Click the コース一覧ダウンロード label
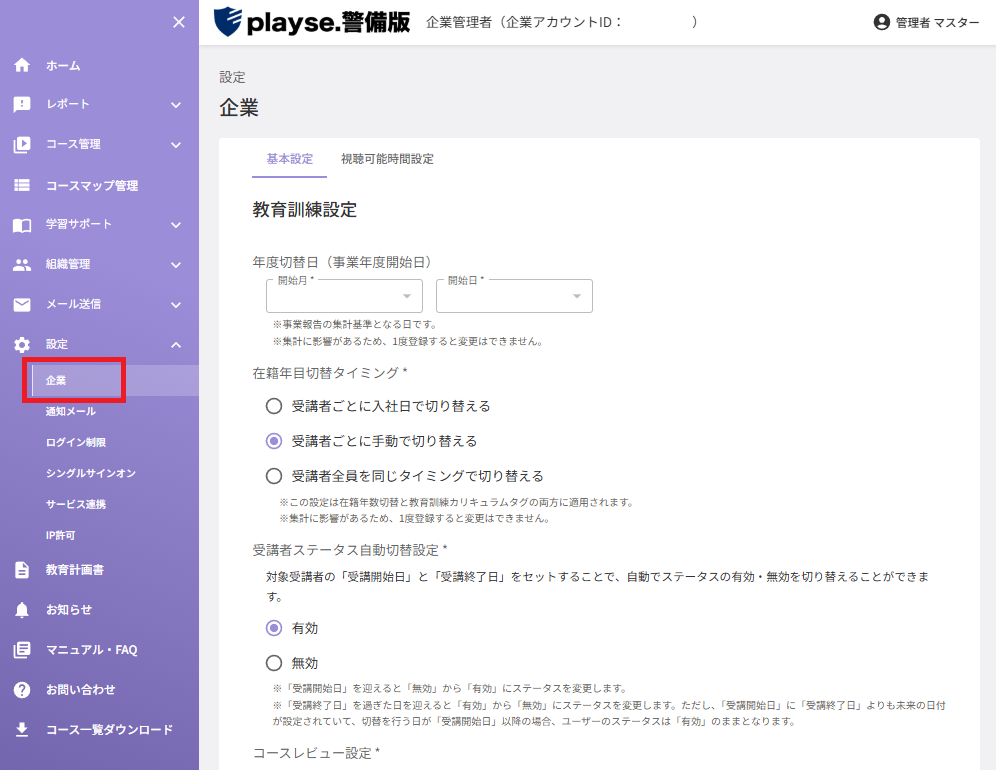Image resolution: width=996 pixels, height=770 pixels. point(109,729)
